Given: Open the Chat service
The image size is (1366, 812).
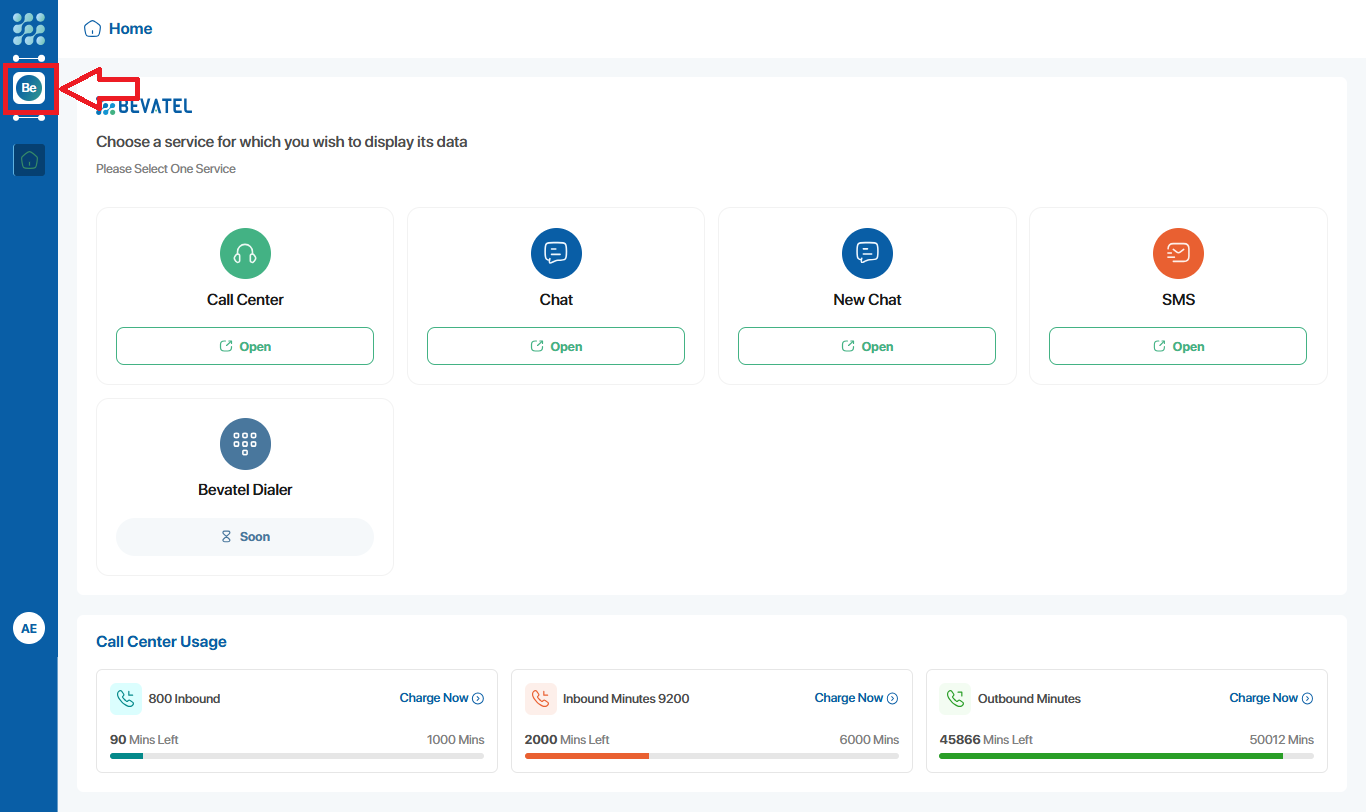Looking at the screenshot, I should pos(556,346).
